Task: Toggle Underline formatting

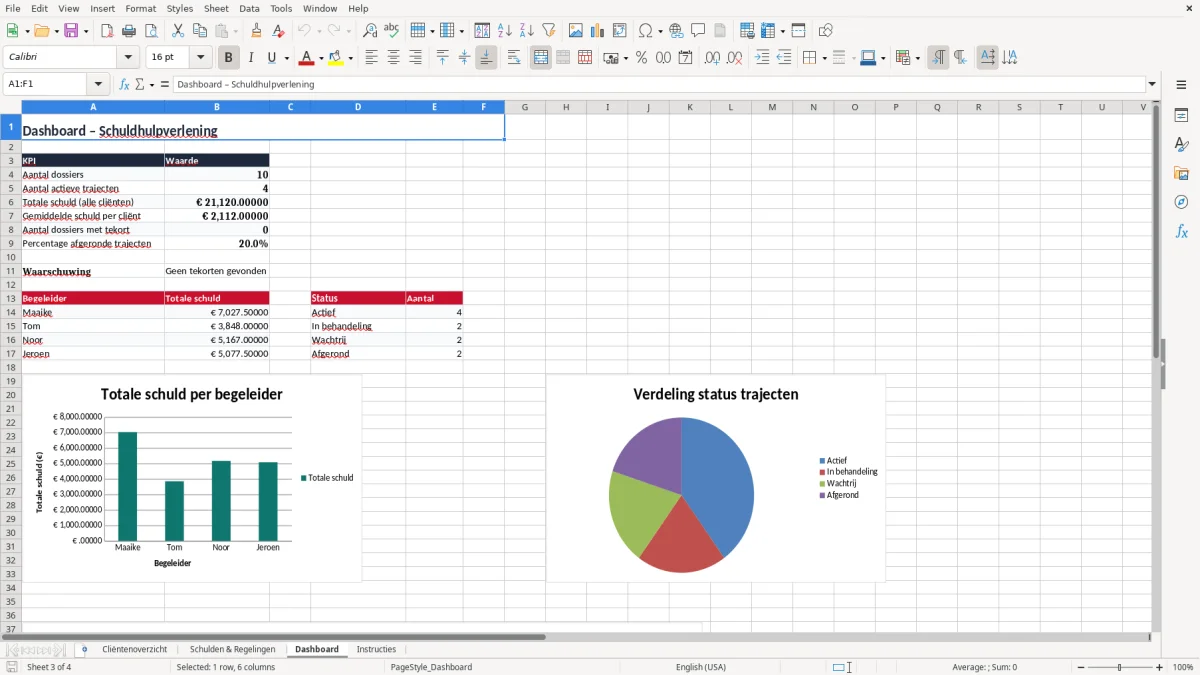Action: (272, 58)
